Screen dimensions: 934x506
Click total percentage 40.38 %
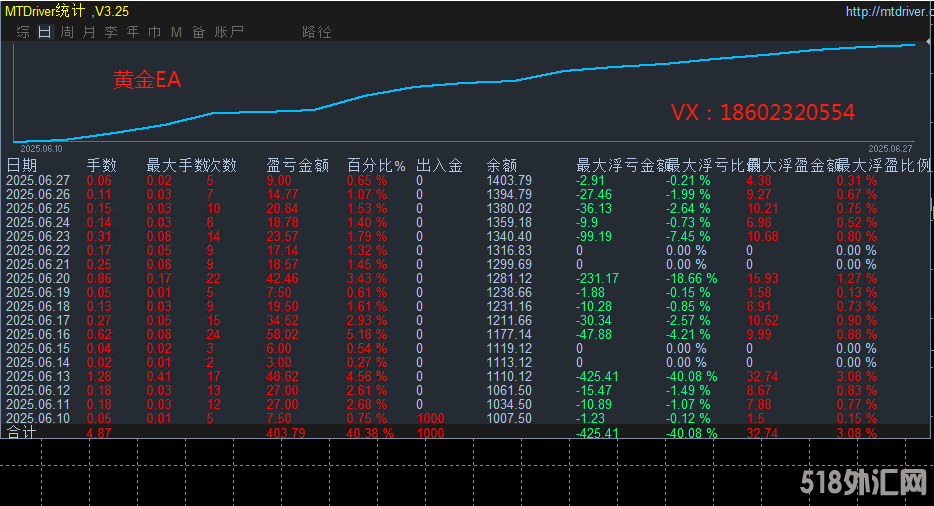[370, 433]
